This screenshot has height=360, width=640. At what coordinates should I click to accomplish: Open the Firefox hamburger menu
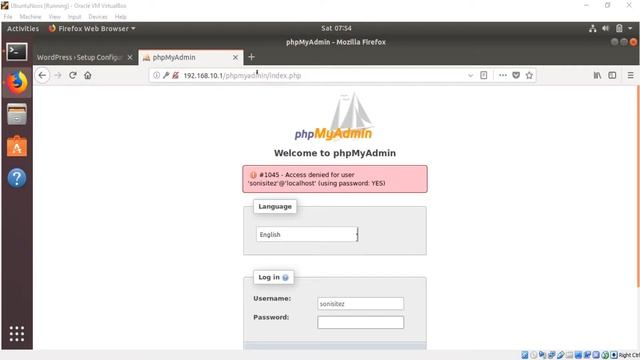tap(631, 75)
